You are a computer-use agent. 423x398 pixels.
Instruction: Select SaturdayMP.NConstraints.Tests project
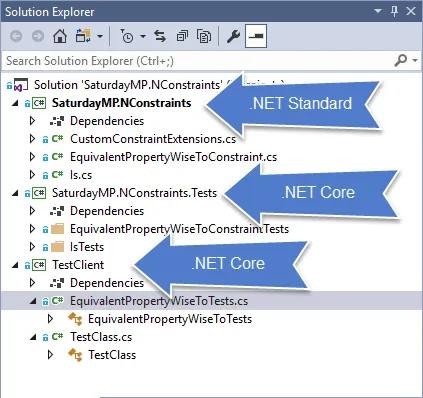tap(134, 193)
